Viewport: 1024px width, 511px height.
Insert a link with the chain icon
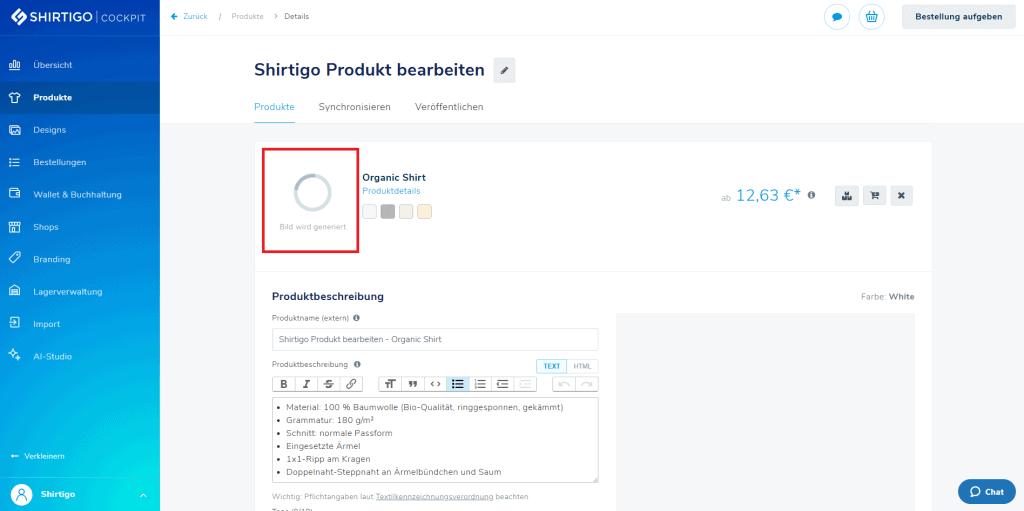pyautogui.click(x=350, y=384)
